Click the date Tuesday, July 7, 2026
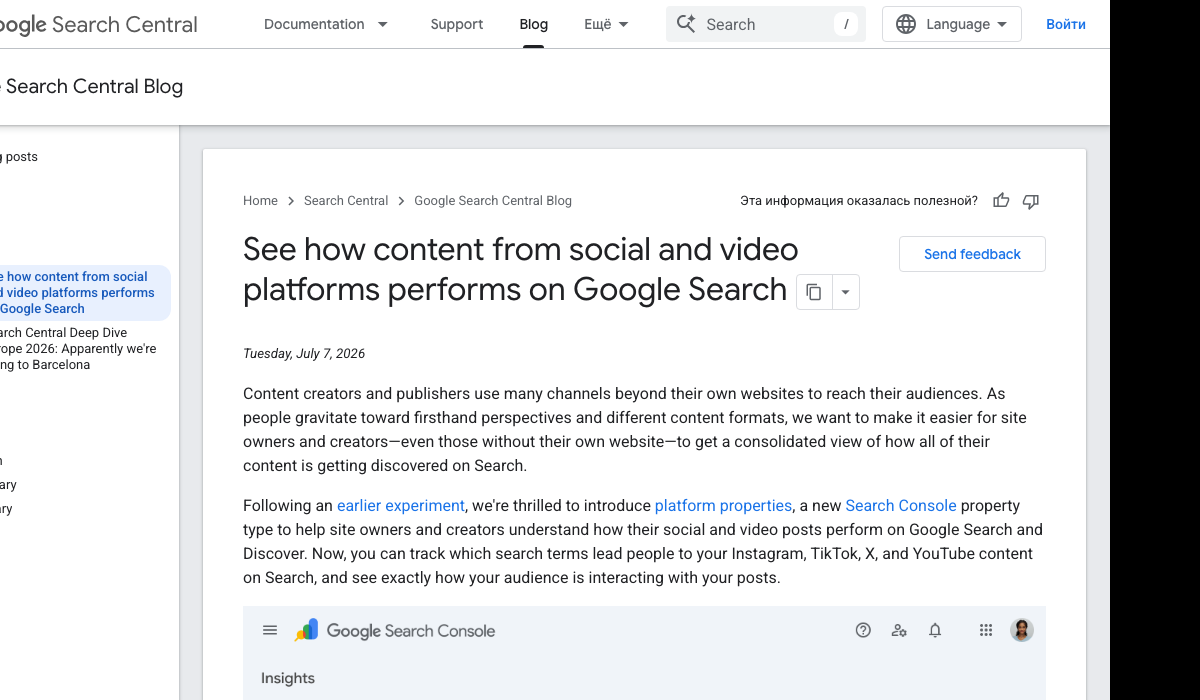Screen dimensions: 1200x700 [304, 354]
